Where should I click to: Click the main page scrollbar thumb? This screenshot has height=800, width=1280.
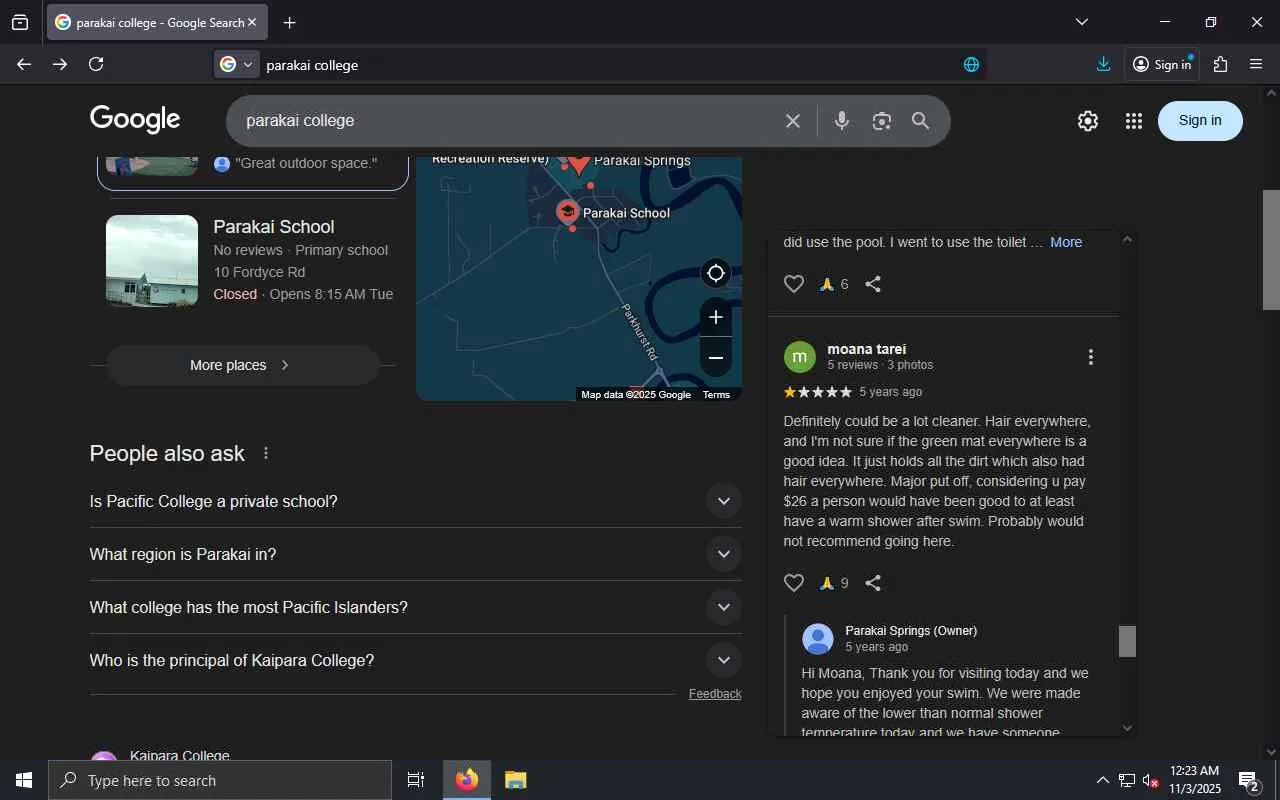pyautogui.click(x=1271, y=250)
